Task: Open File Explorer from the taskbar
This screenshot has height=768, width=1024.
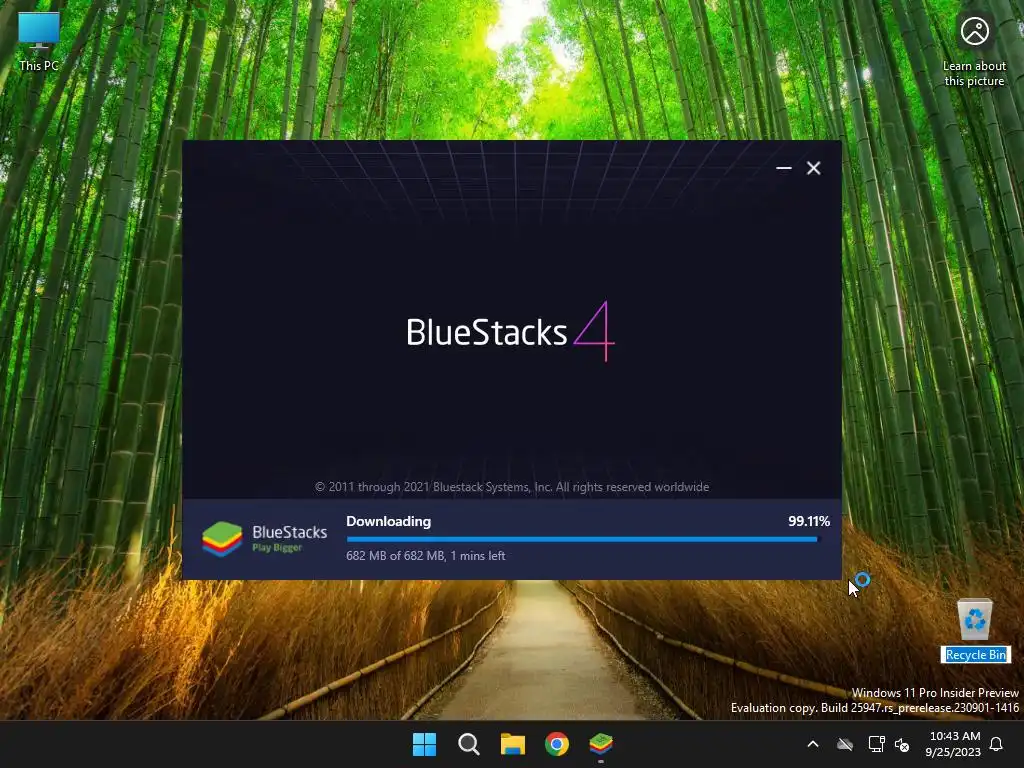Action: [x=513, y=744]
